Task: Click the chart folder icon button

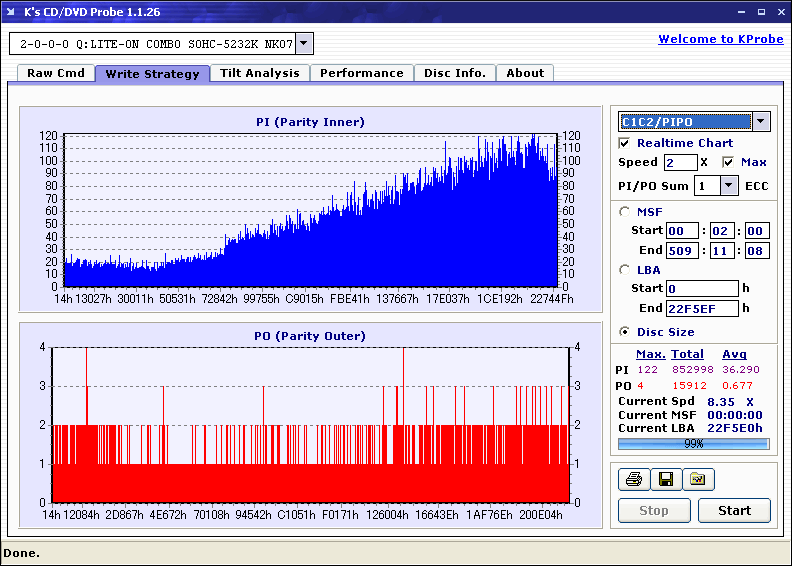Action: click(698, 480)
